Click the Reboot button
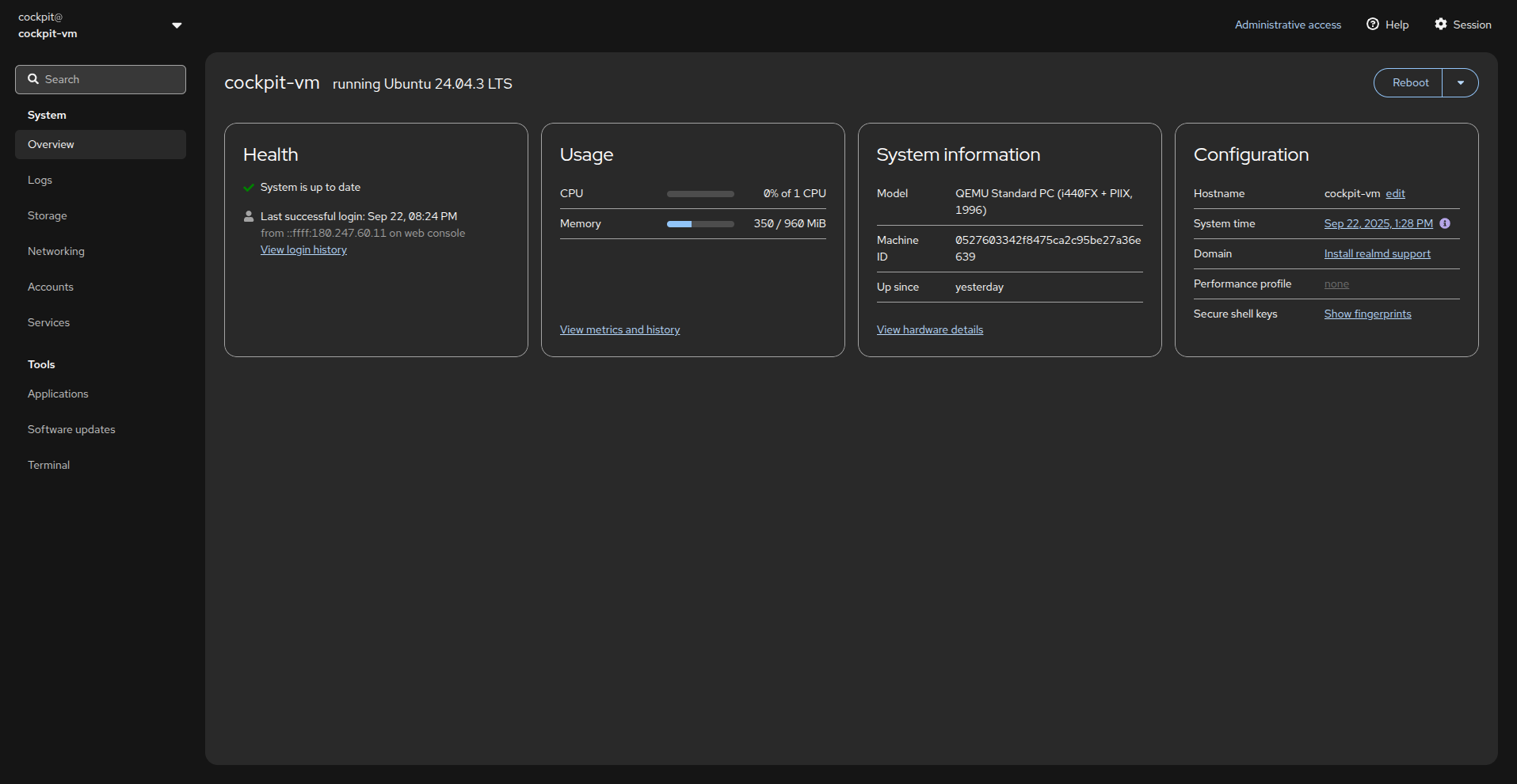 pos(1408,82)
